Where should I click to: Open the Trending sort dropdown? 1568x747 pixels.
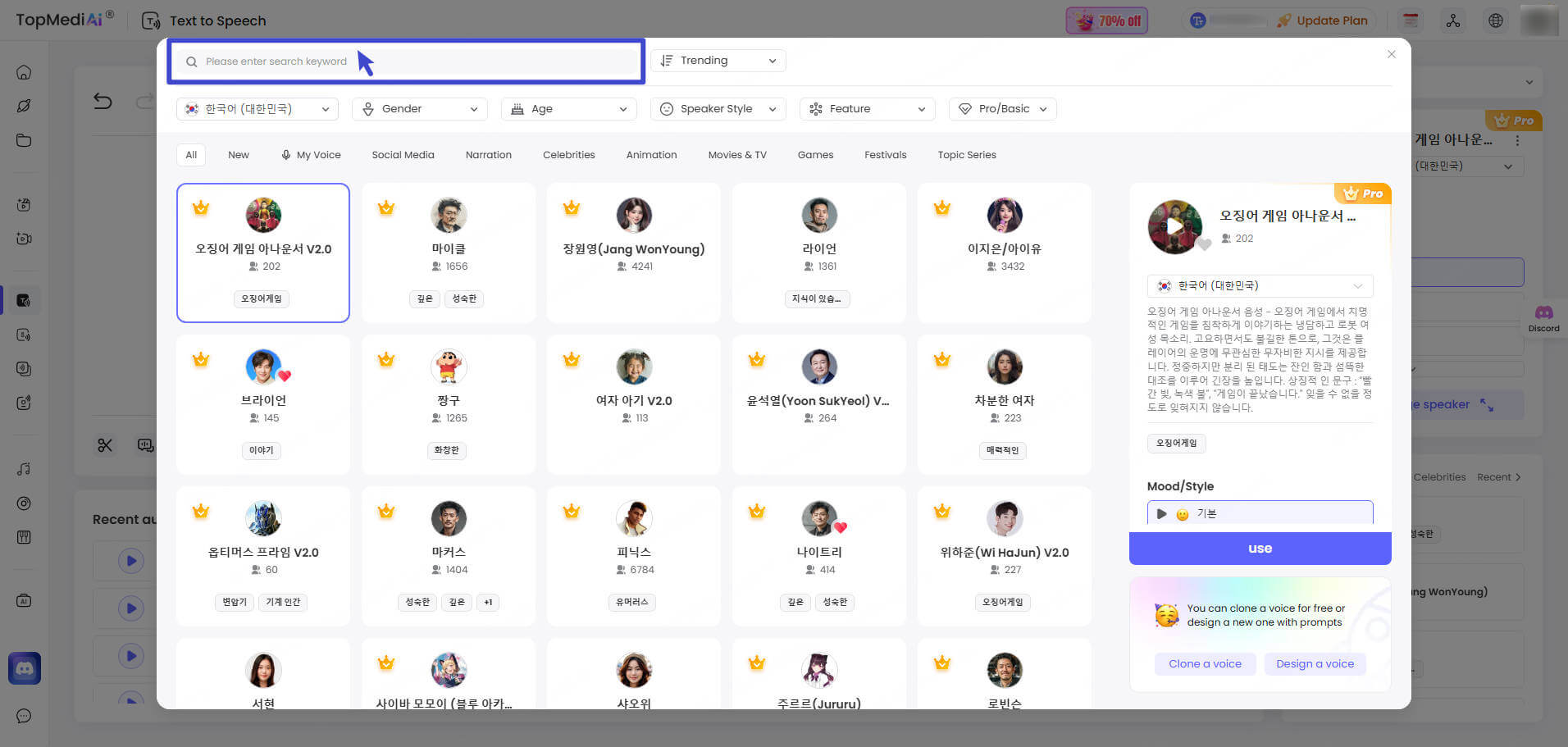tap(718, 61)
